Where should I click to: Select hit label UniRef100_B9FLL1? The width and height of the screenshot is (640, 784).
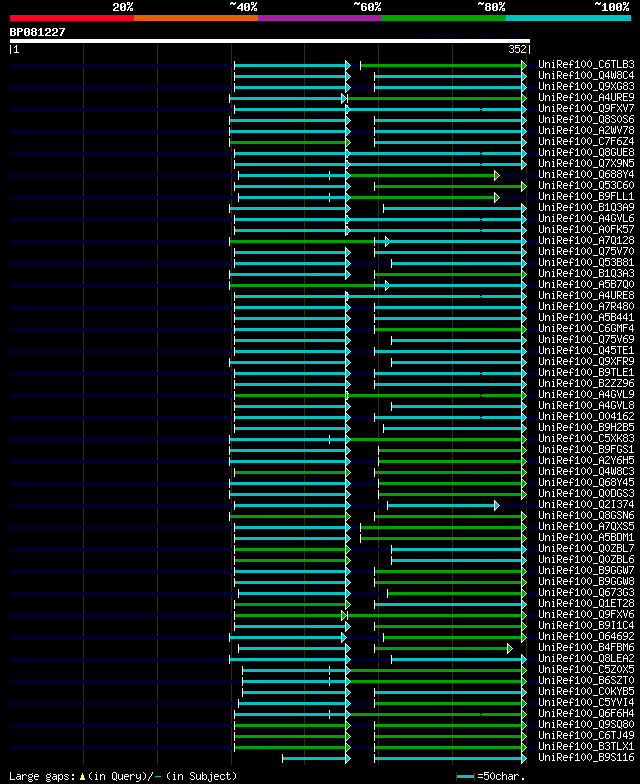pos(586,196)
